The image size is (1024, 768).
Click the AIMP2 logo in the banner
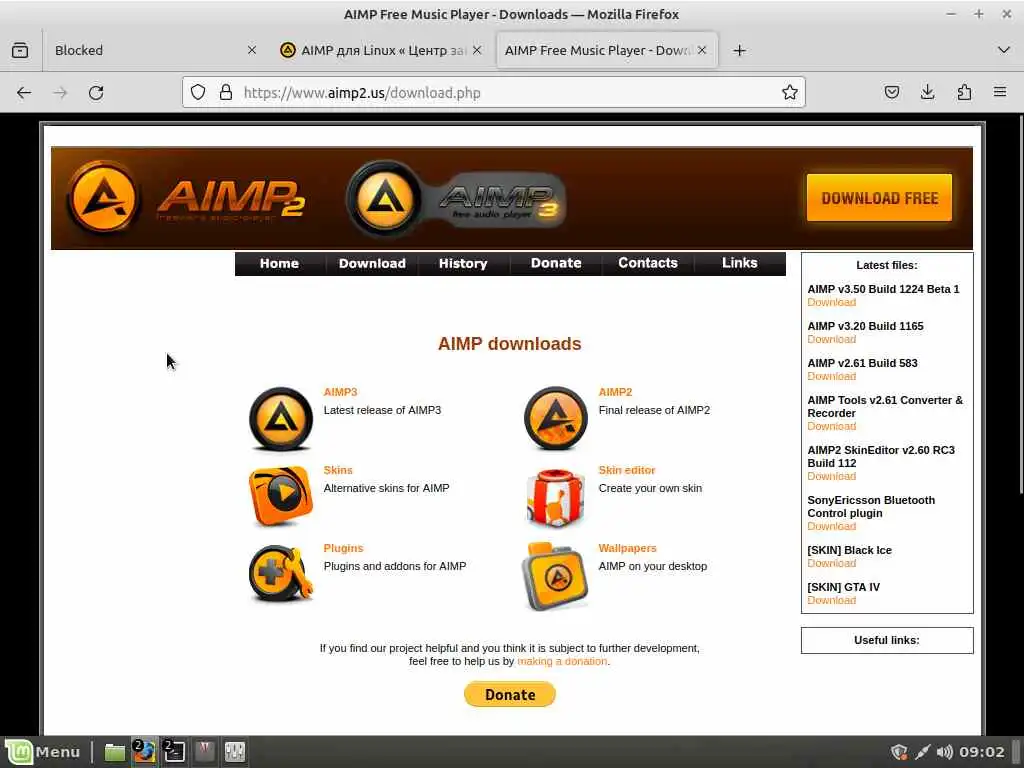[186, 198]
